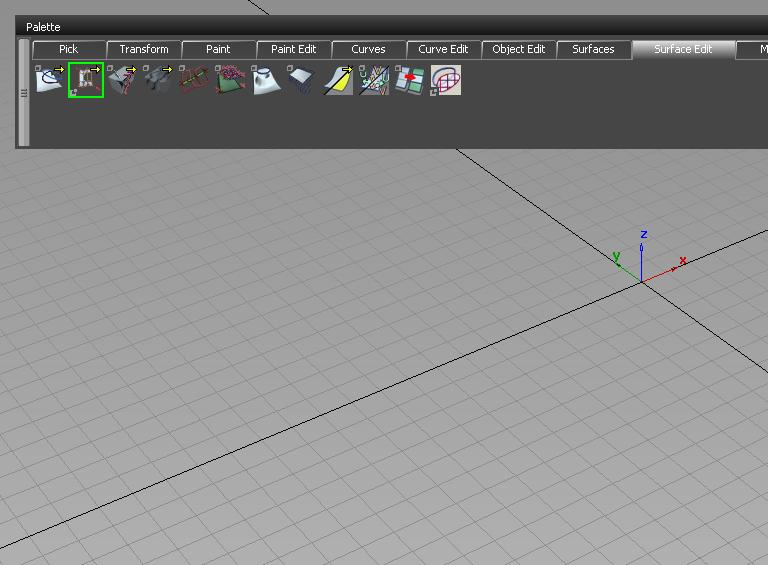Choose the grey cube with red curve tool
The image size is (768, 565).
pos(121,80)
